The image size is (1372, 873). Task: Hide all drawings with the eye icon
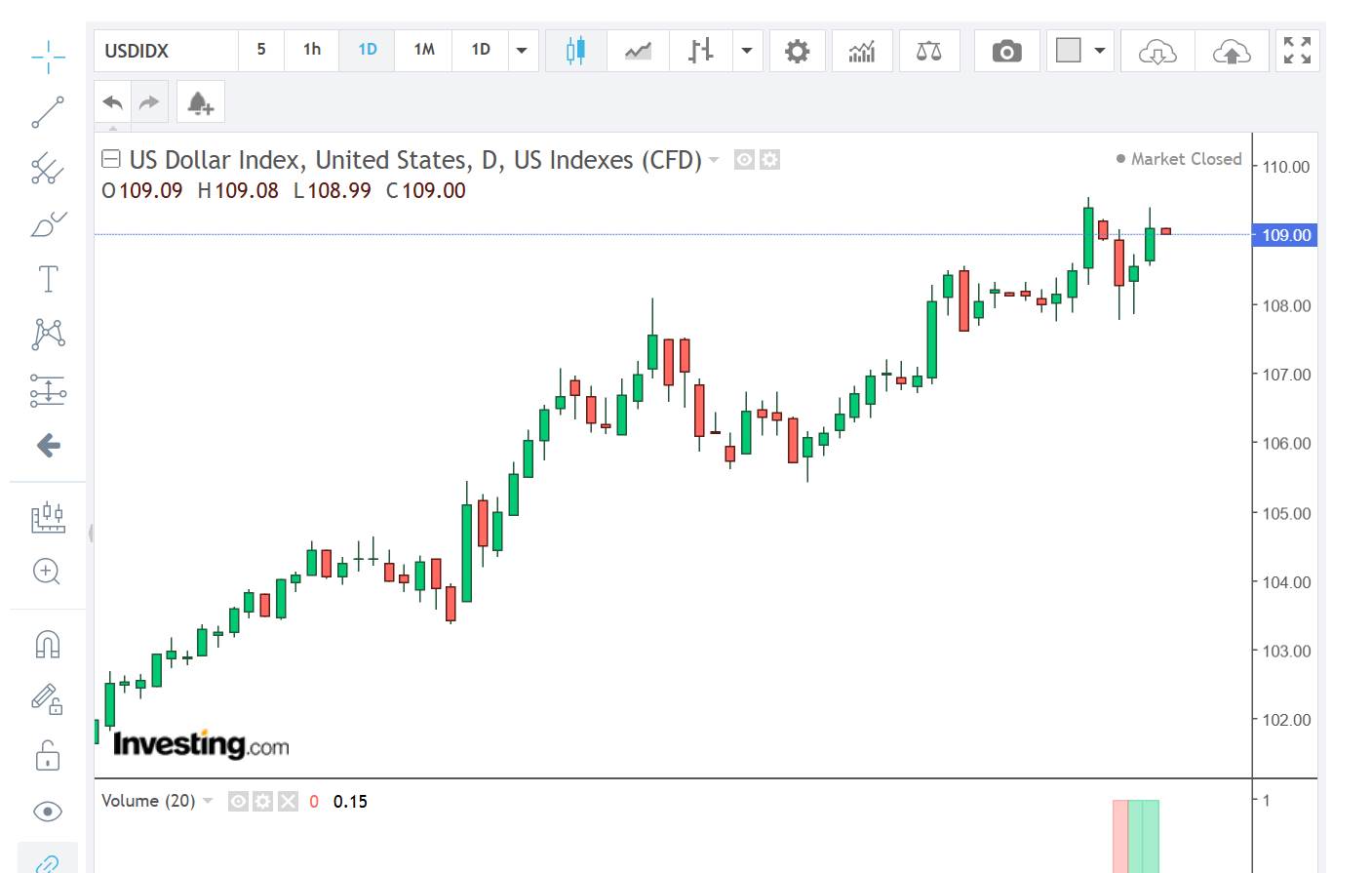(x=48, y=812)
